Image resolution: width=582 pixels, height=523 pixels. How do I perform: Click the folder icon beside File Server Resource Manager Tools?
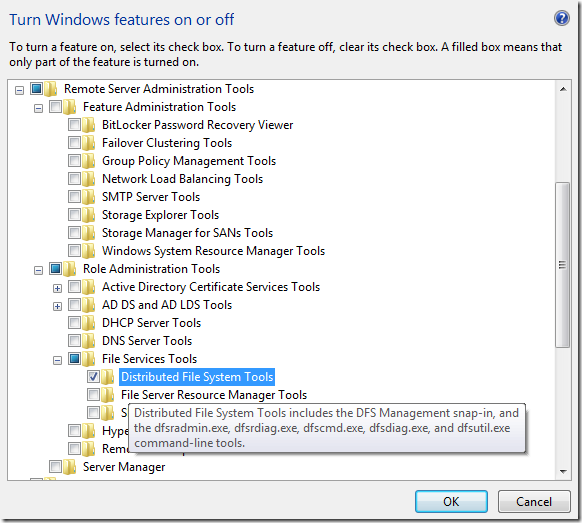tap(108, 395)
